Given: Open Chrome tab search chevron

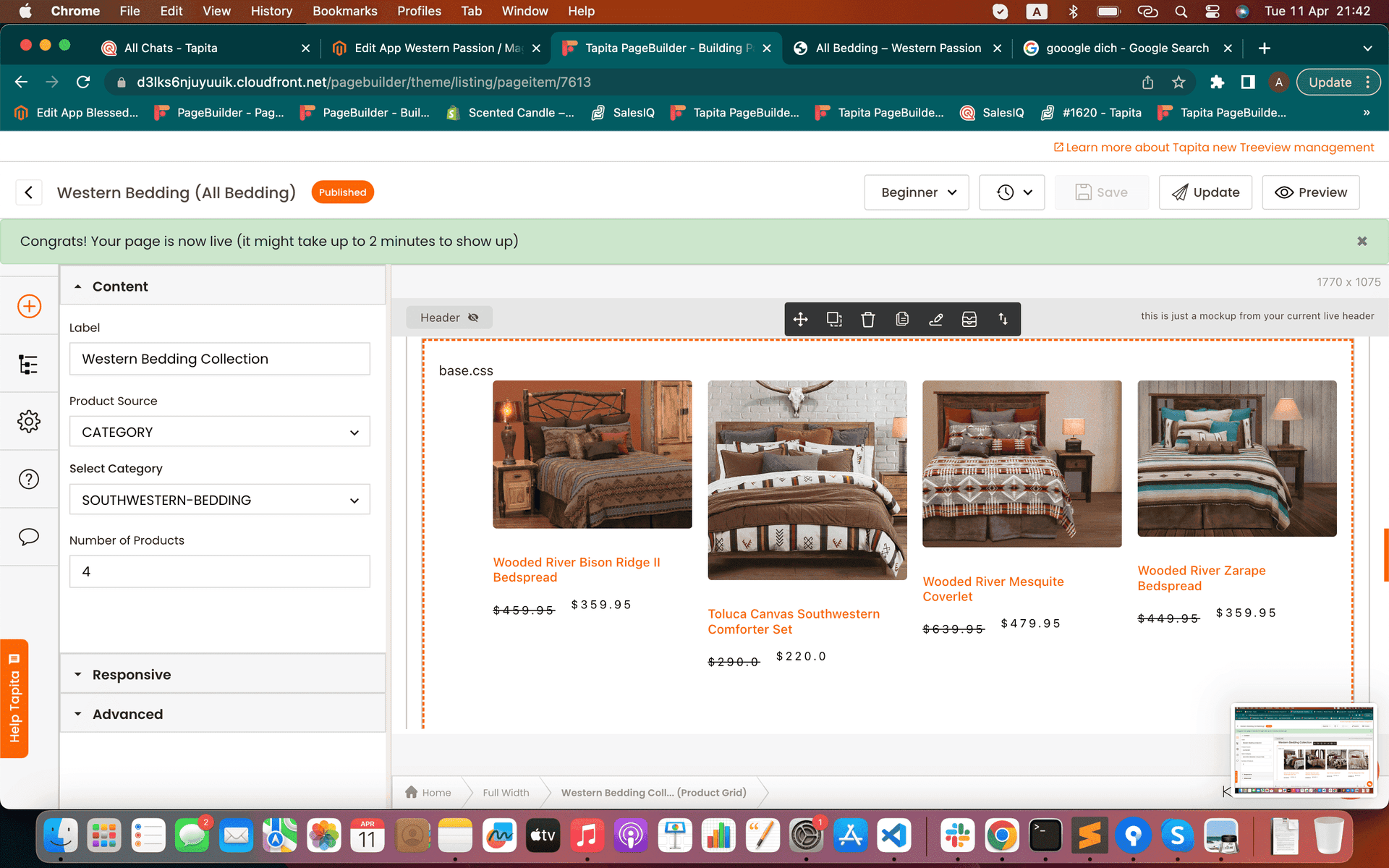Looking at the screenshot, I should (x=1367, y=48).
